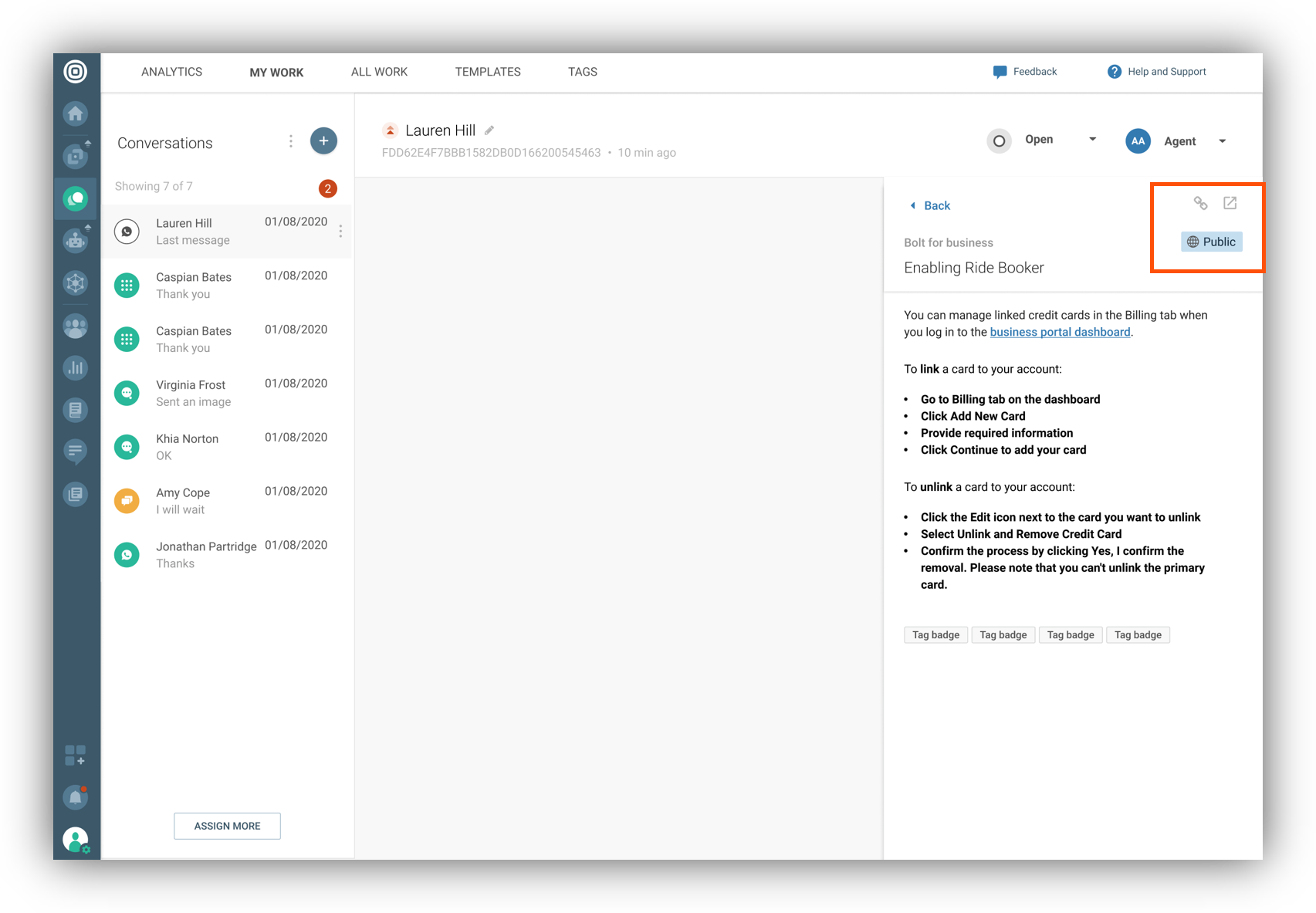Click the Public visibility badge
The height and width of the screenshot is (913, 1316).
(x=1211, y=242)
